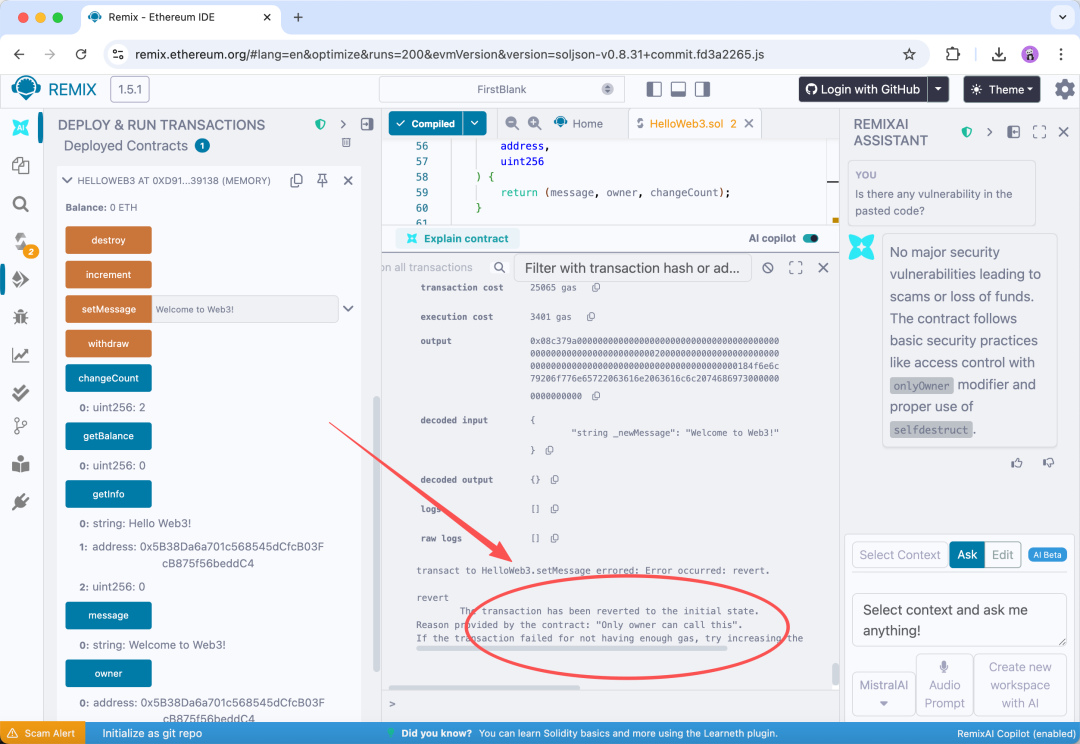Toggle the AI copilot switch
The image size is (1080, 744).
coord(811,238)
